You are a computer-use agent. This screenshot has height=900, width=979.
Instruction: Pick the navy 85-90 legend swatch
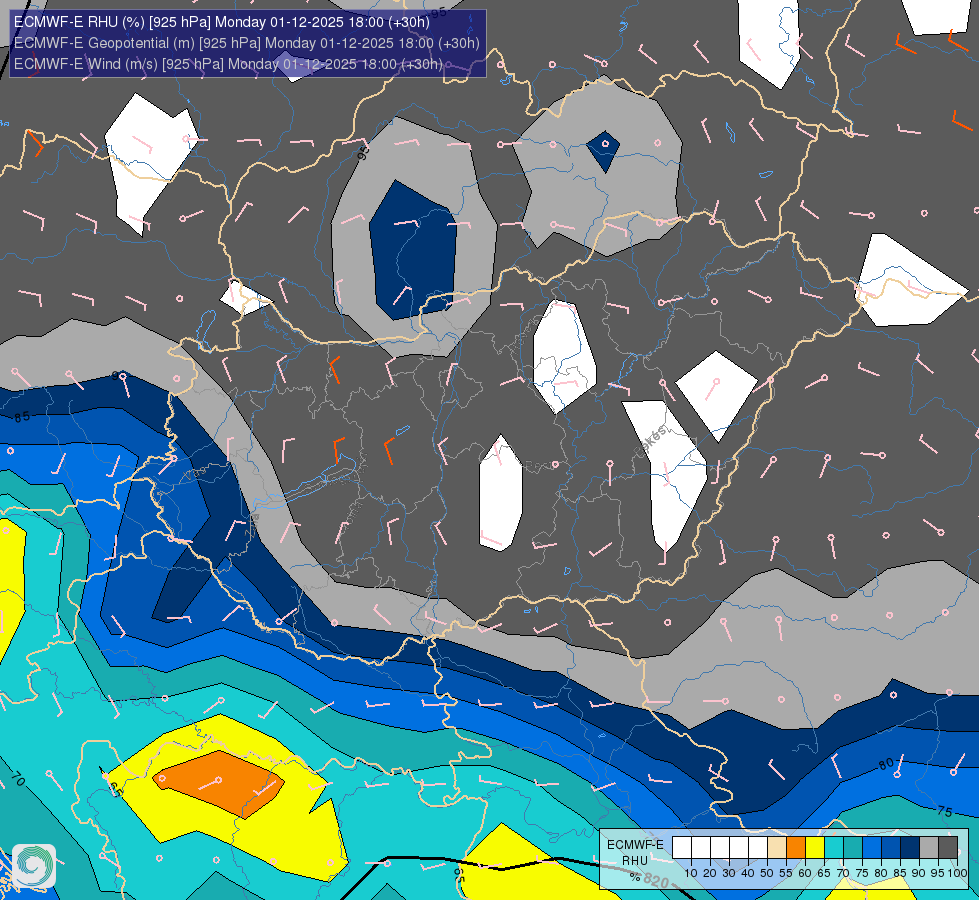point(910,847)
